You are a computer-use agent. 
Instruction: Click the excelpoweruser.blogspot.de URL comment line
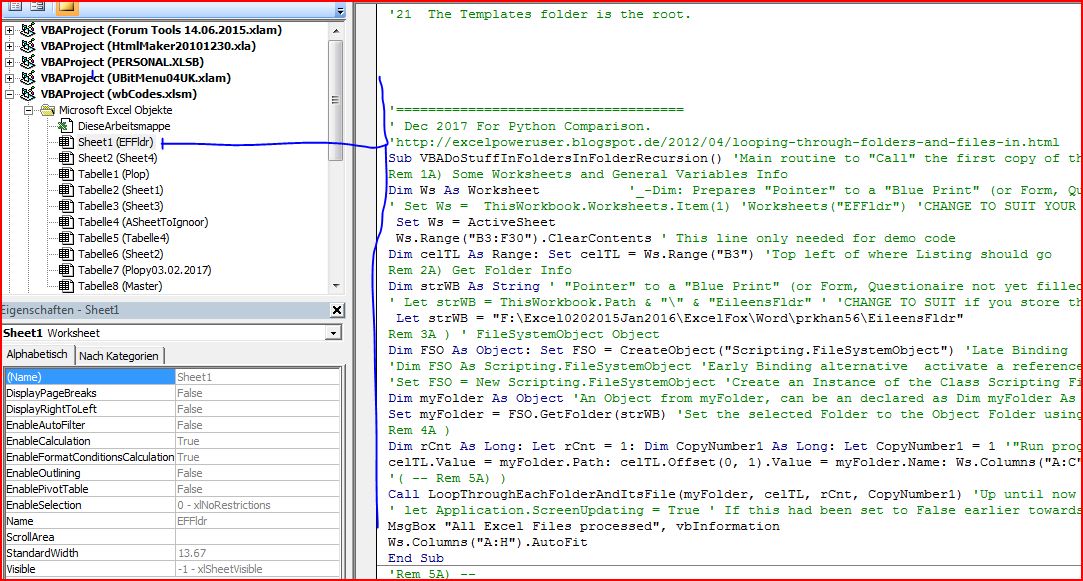[x=723, y=142]
